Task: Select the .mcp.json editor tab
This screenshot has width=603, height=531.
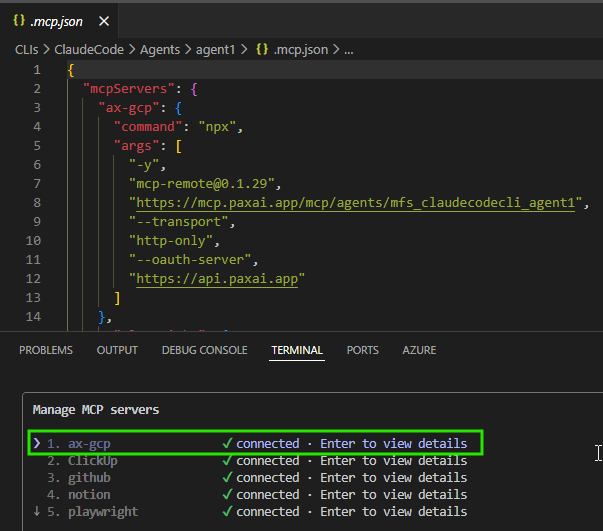Action: 50,21
